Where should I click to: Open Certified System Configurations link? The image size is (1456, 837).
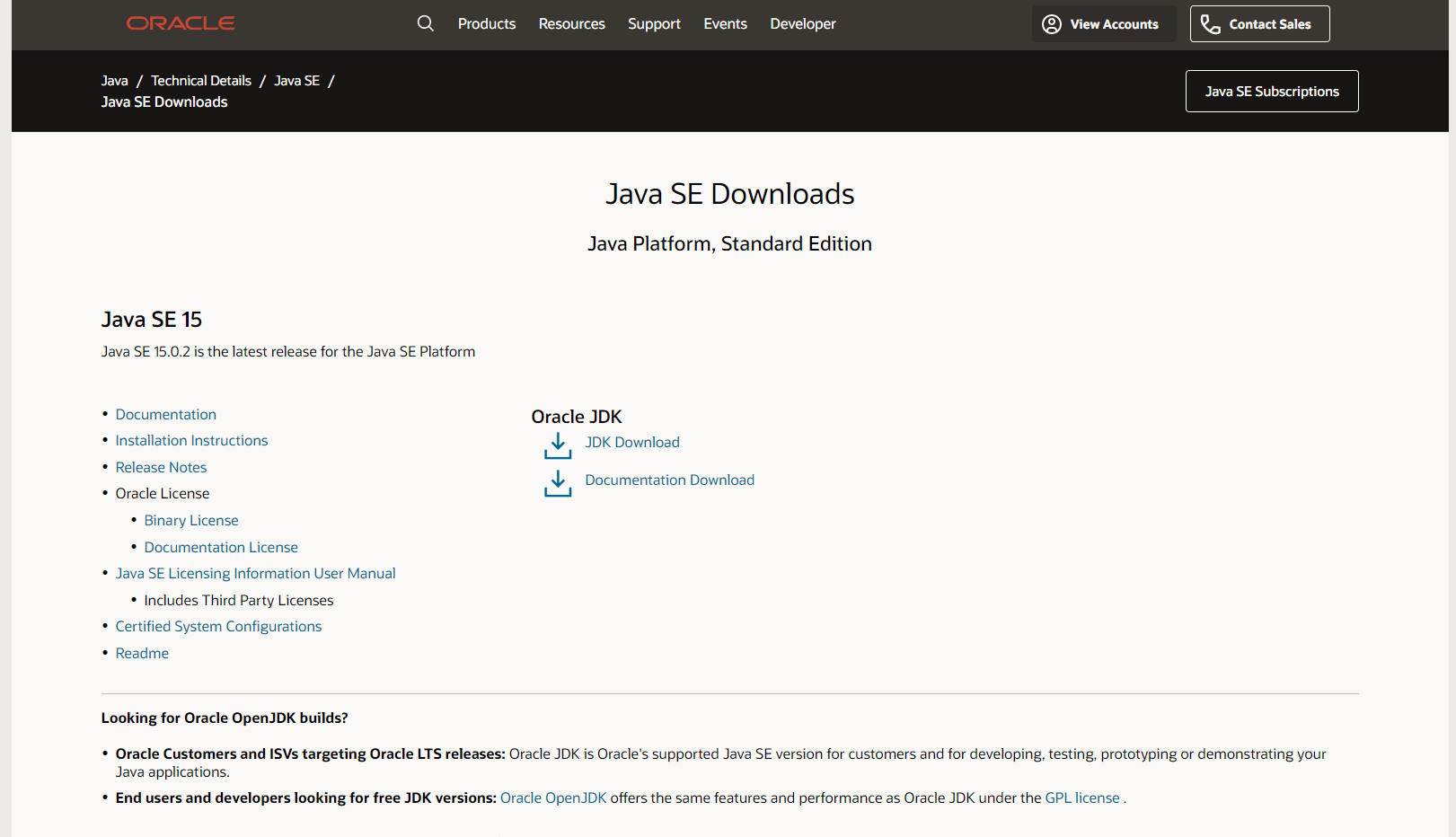click(x=218, y=626)
